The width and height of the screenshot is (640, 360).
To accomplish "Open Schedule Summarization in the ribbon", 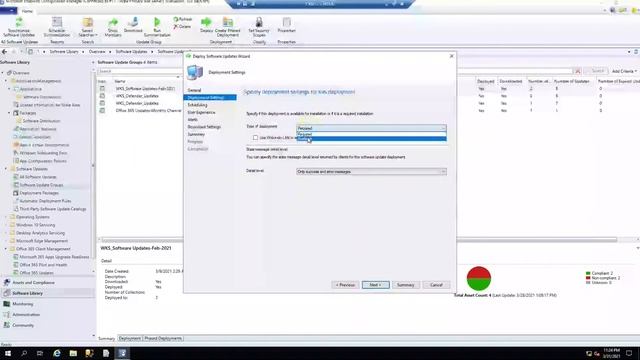I will tap(57, 27).
